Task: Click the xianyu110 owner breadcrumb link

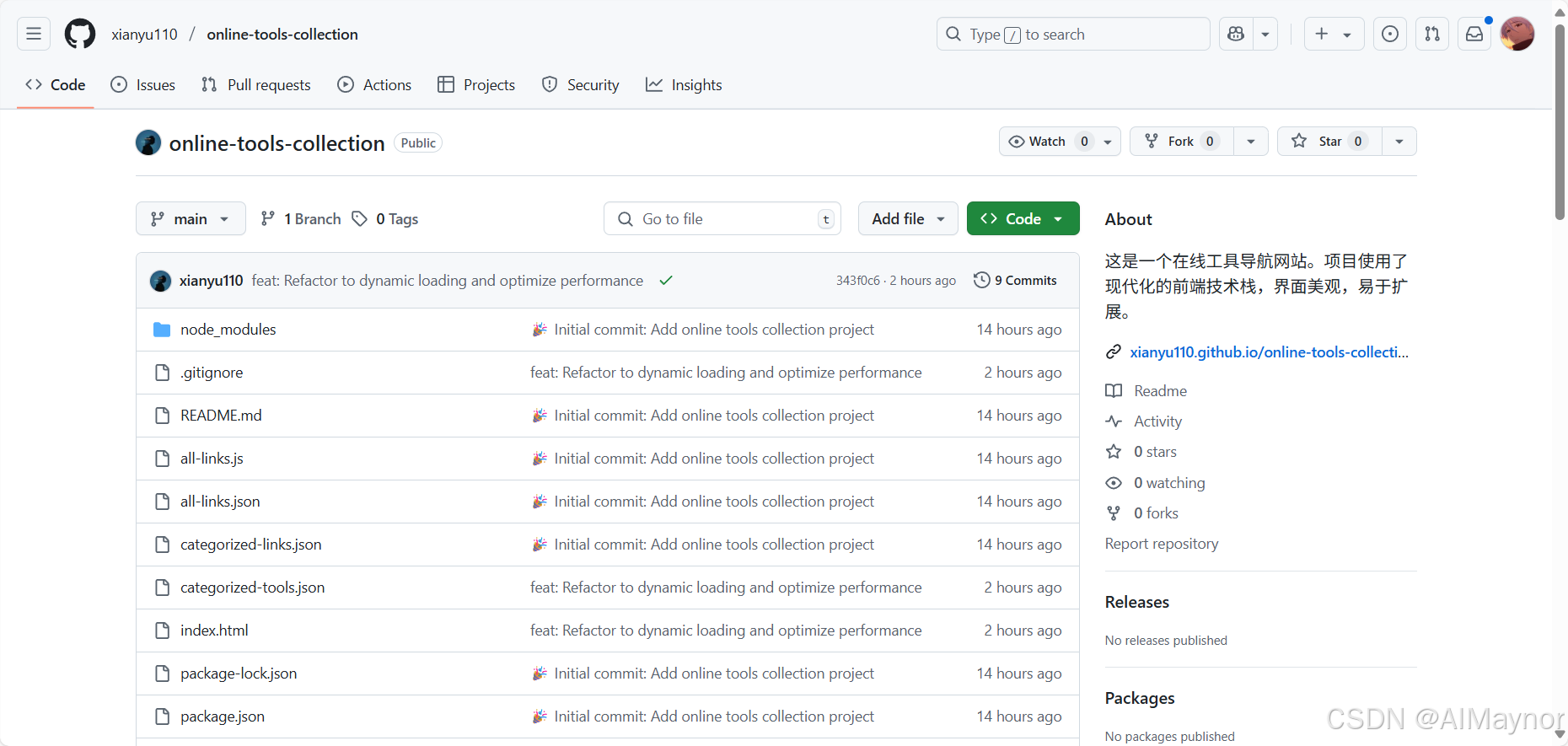Action: [x=144, y=34]
